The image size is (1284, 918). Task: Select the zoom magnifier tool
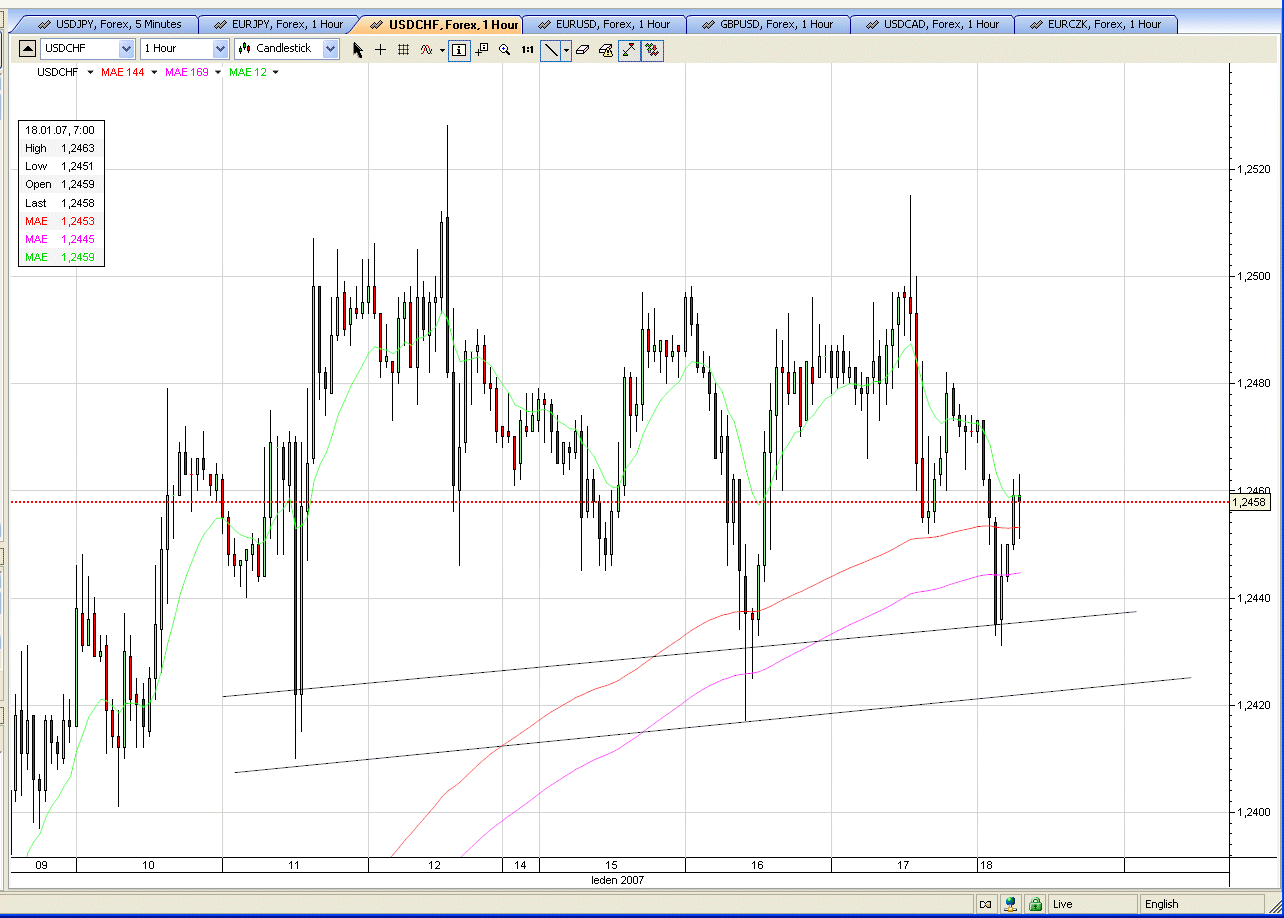505,49
